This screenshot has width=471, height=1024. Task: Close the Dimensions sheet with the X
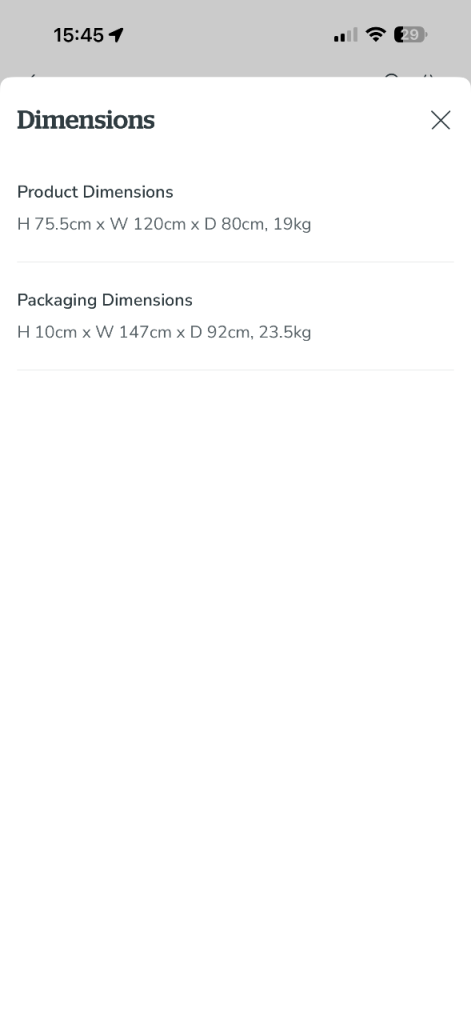click(x=440, y=120)
